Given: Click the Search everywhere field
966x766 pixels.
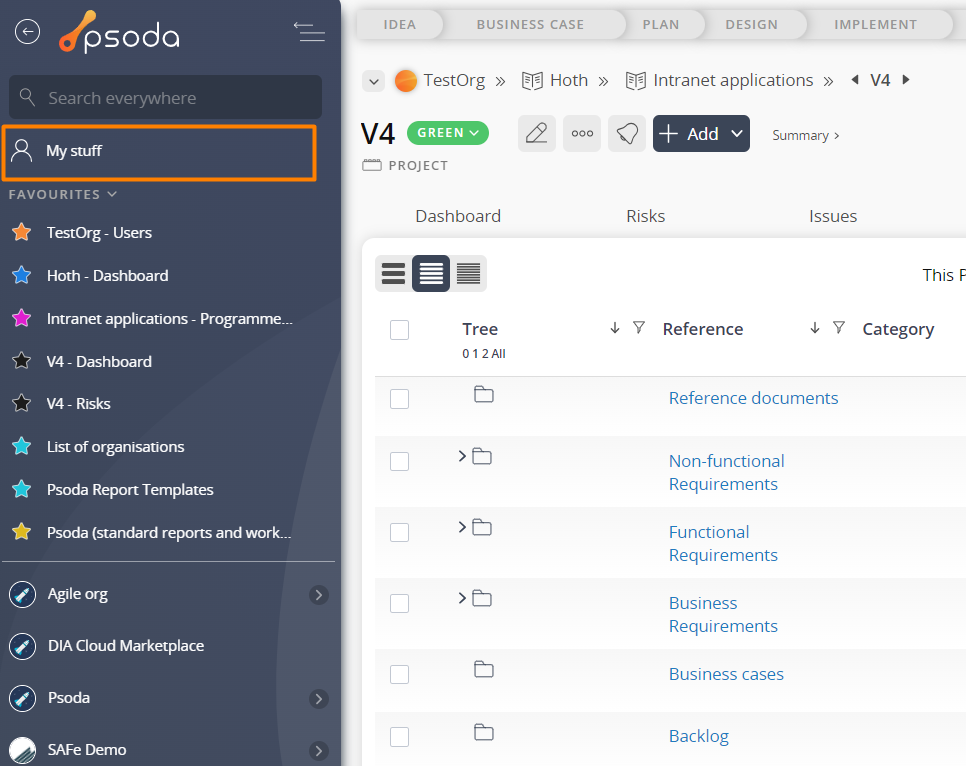Looking at the screenshot, I should (165, 97).
